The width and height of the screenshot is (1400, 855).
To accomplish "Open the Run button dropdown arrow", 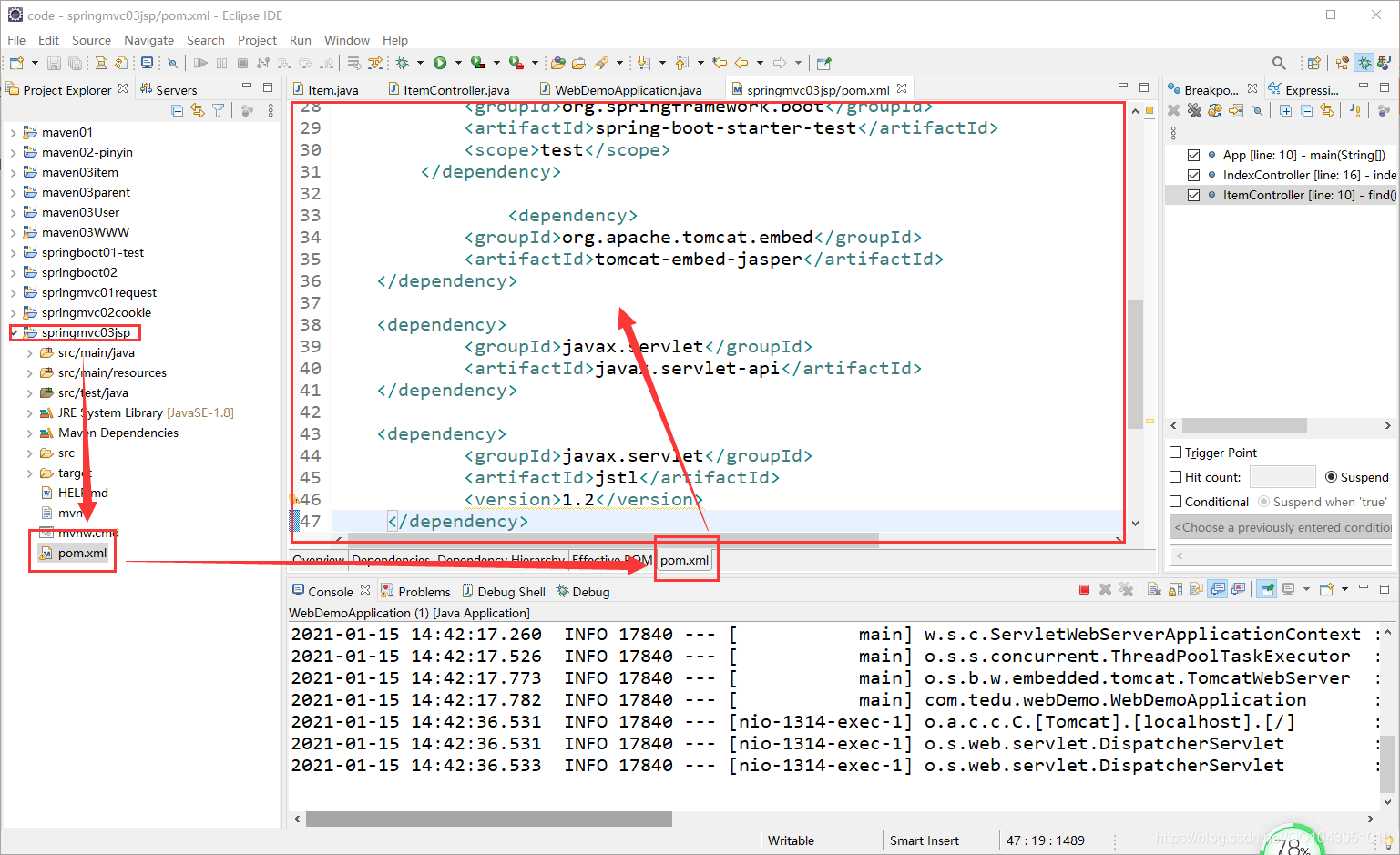I will 458,63.
